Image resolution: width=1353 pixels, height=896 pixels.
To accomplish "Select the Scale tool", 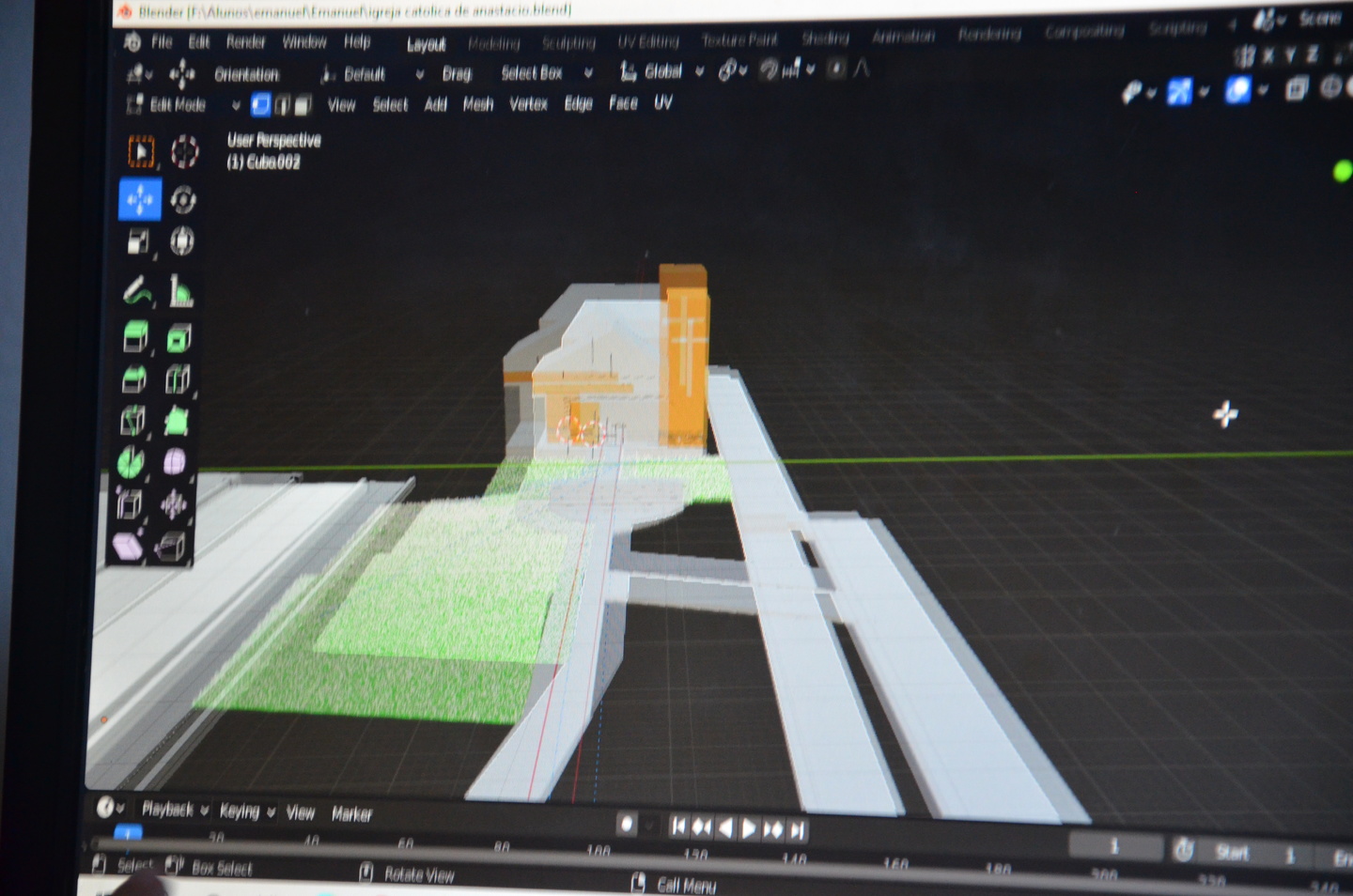I will pyautogui.click(x=138, y=241).
